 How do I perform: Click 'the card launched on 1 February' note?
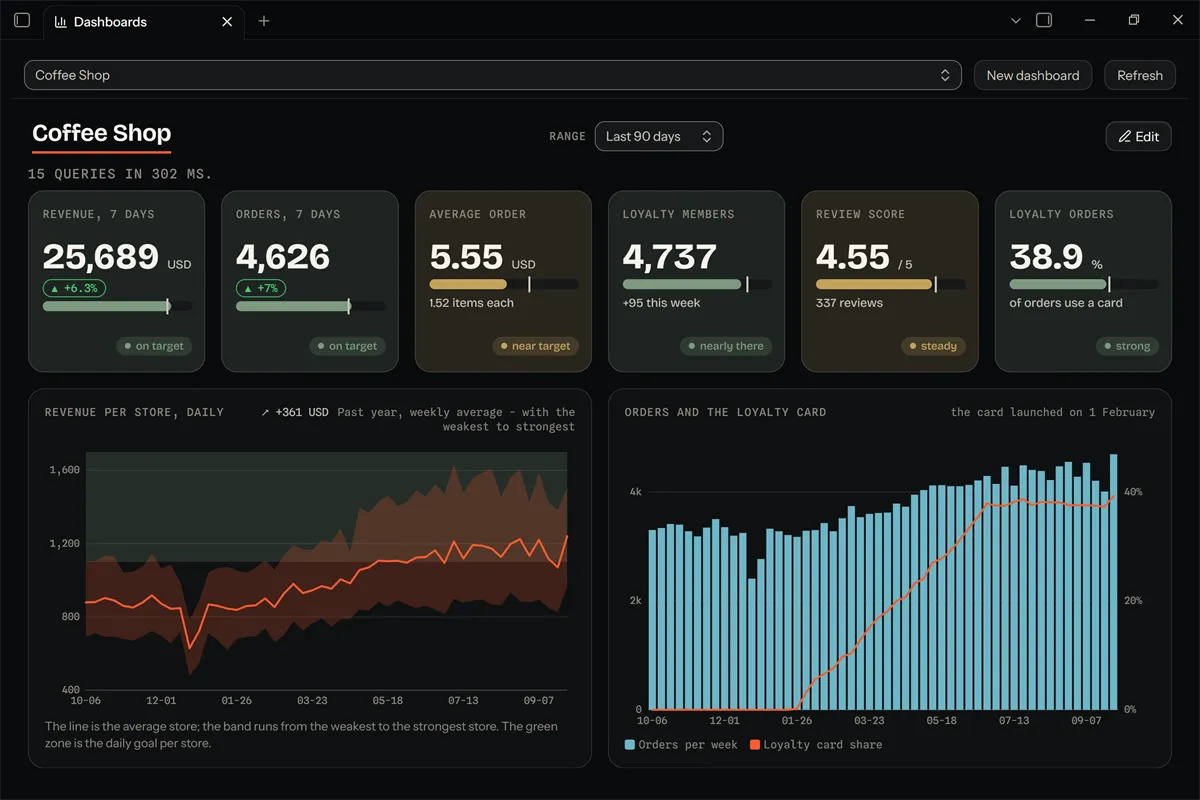(1053, 412)
